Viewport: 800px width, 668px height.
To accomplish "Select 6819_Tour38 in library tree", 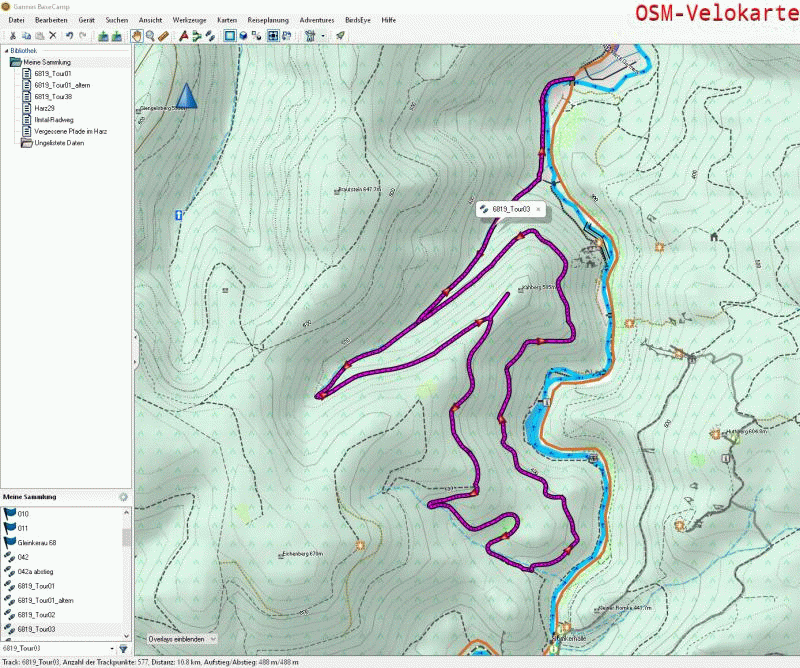I will [53, 96].
